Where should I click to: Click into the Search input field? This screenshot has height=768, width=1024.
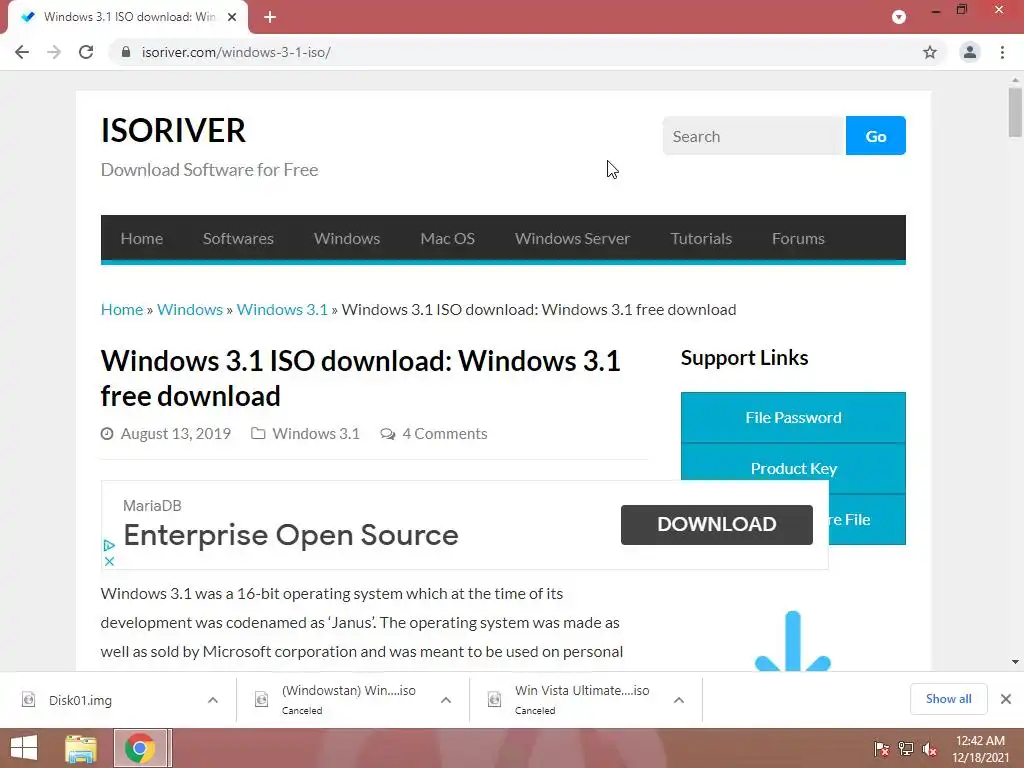pos(754,136)
